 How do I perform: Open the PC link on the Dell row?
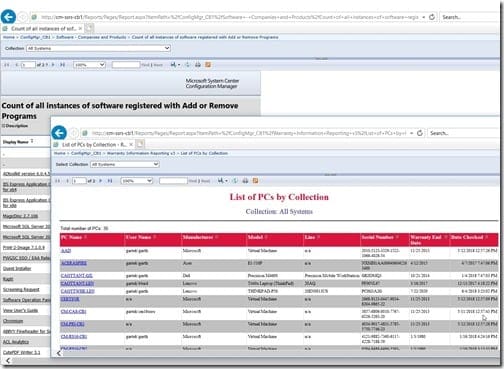[x=77, y=276]
